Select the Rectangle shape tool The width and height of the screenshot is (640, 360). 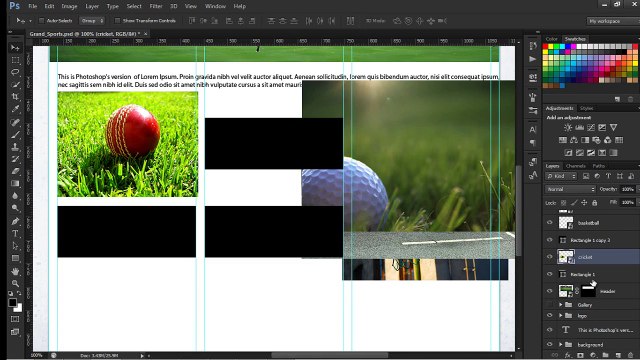[15, 258]
